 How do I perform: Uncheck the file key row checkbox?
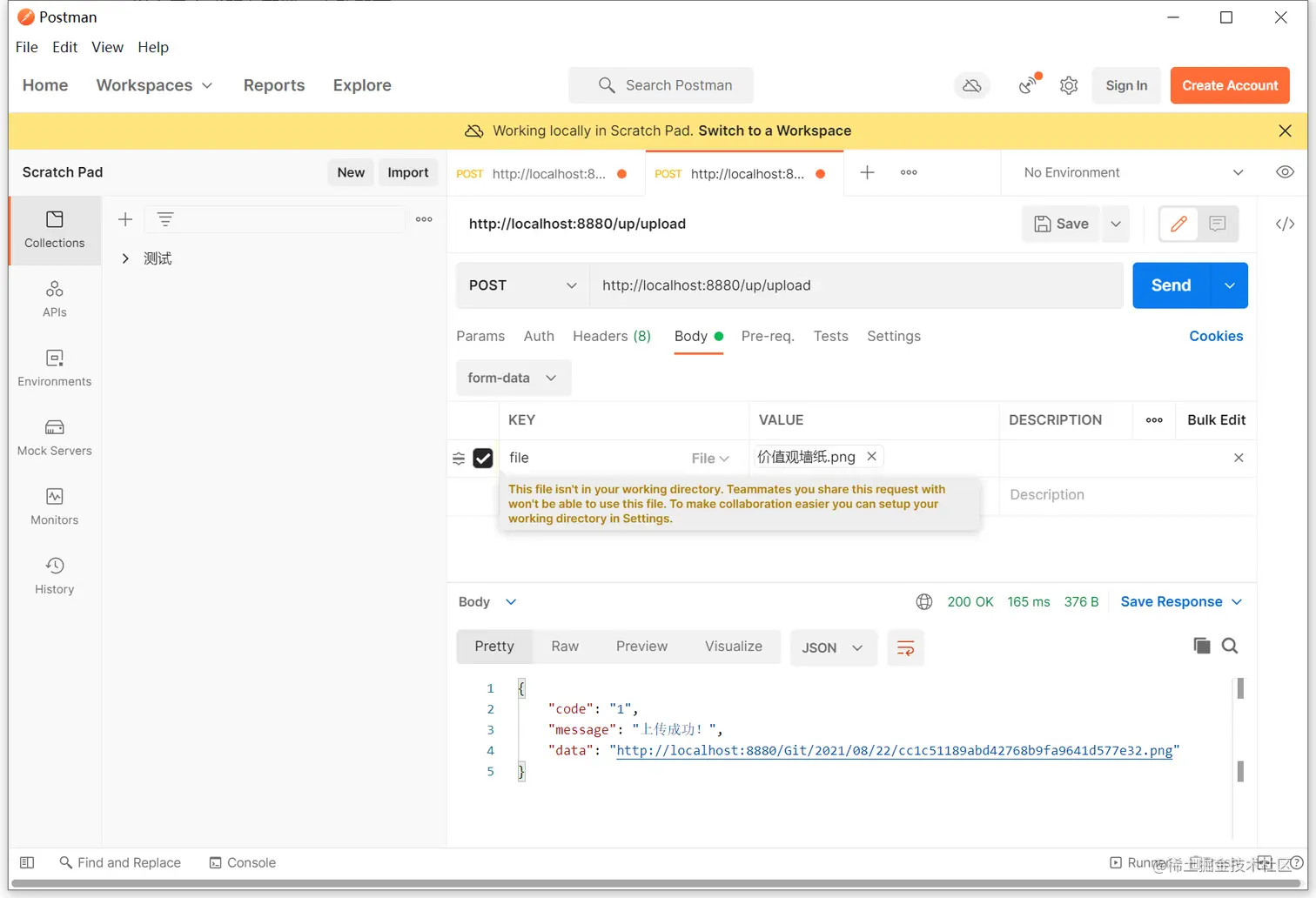(483, 458)
